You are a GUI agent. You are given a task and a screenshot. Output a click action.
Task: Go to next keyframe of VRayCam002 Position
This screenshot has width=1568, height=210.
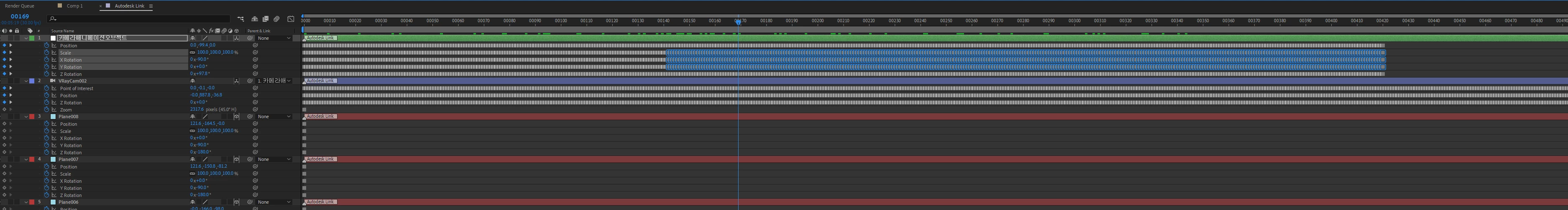(x=10, y=95)
